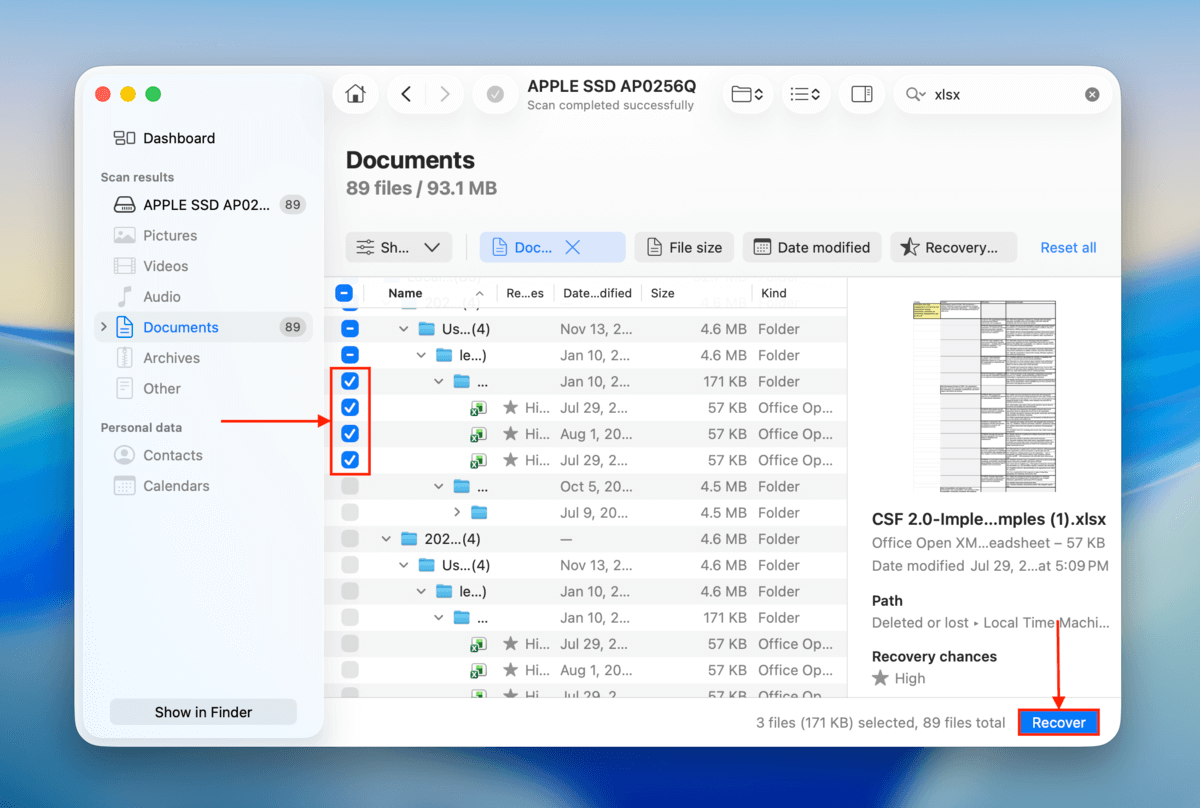Collapse the 202...(4) folder tree
The width and height of the screenshot is (1200, 808).
coord(386,538)
